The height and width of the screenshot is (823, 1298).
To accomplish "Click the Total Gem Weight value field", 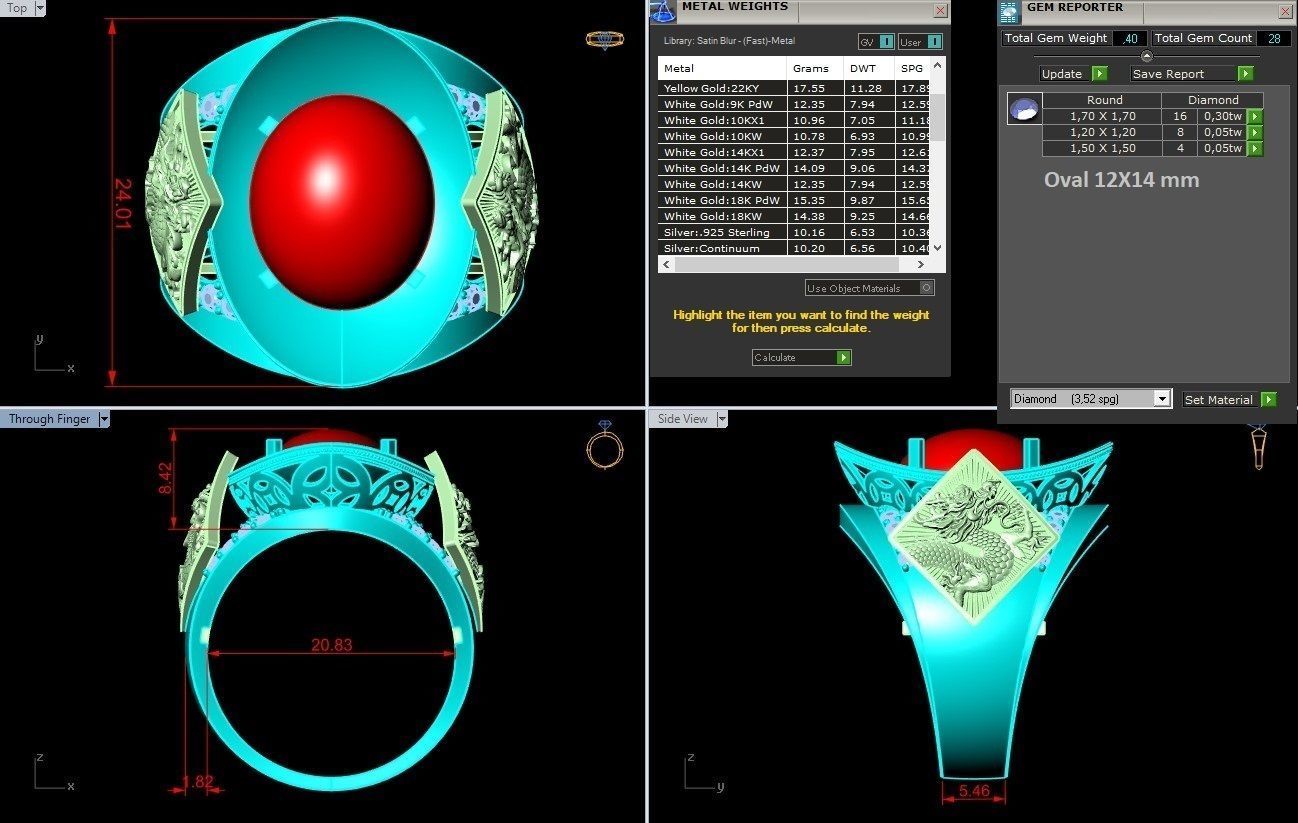I will pyautogui.click(x=1130, y=38).
